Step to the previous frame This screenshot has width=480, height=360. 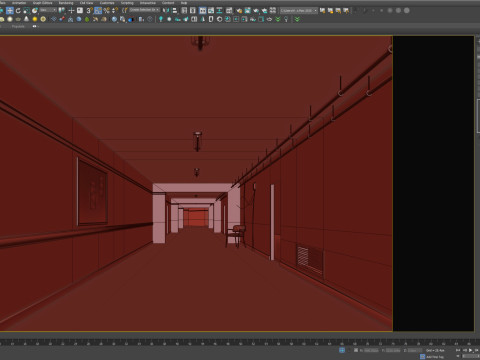(x=465, y=350)
